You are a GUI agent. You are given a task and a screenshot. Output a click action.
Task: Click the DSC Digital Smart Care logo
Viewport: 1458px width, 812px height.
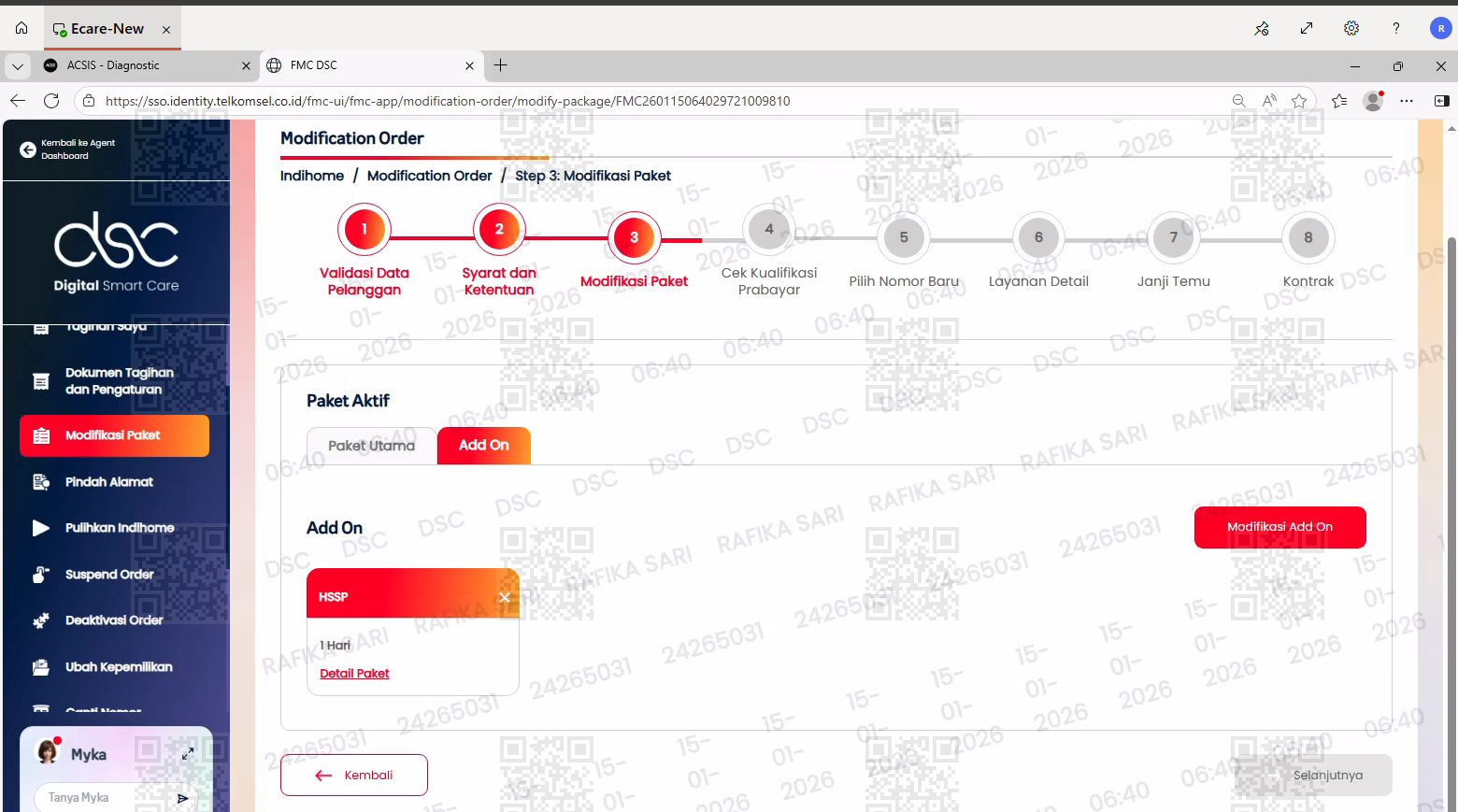[x=116, y=252]
